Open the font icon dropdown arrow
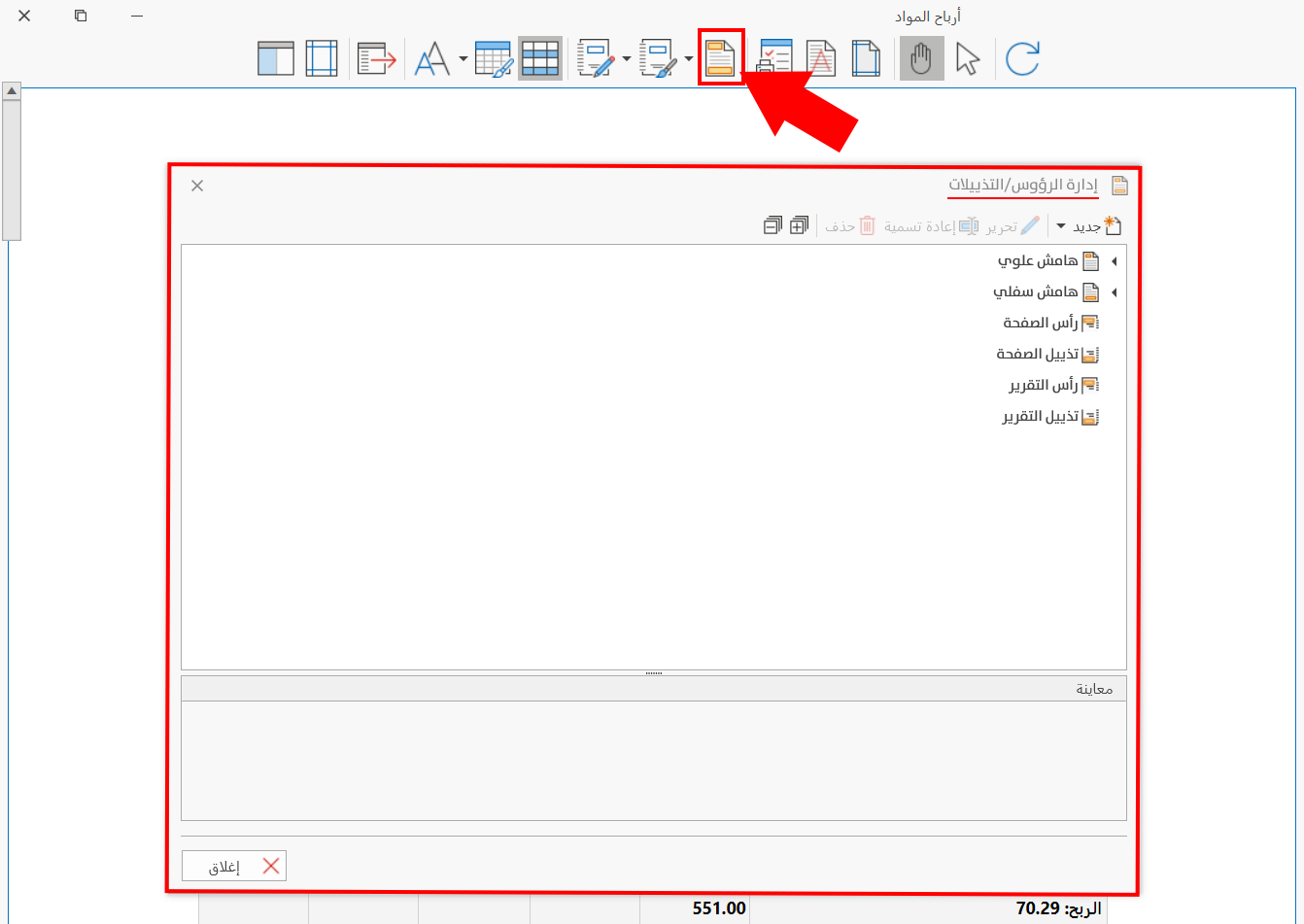1304x924 pixels. pyautogui.click(x=463, y=59)
